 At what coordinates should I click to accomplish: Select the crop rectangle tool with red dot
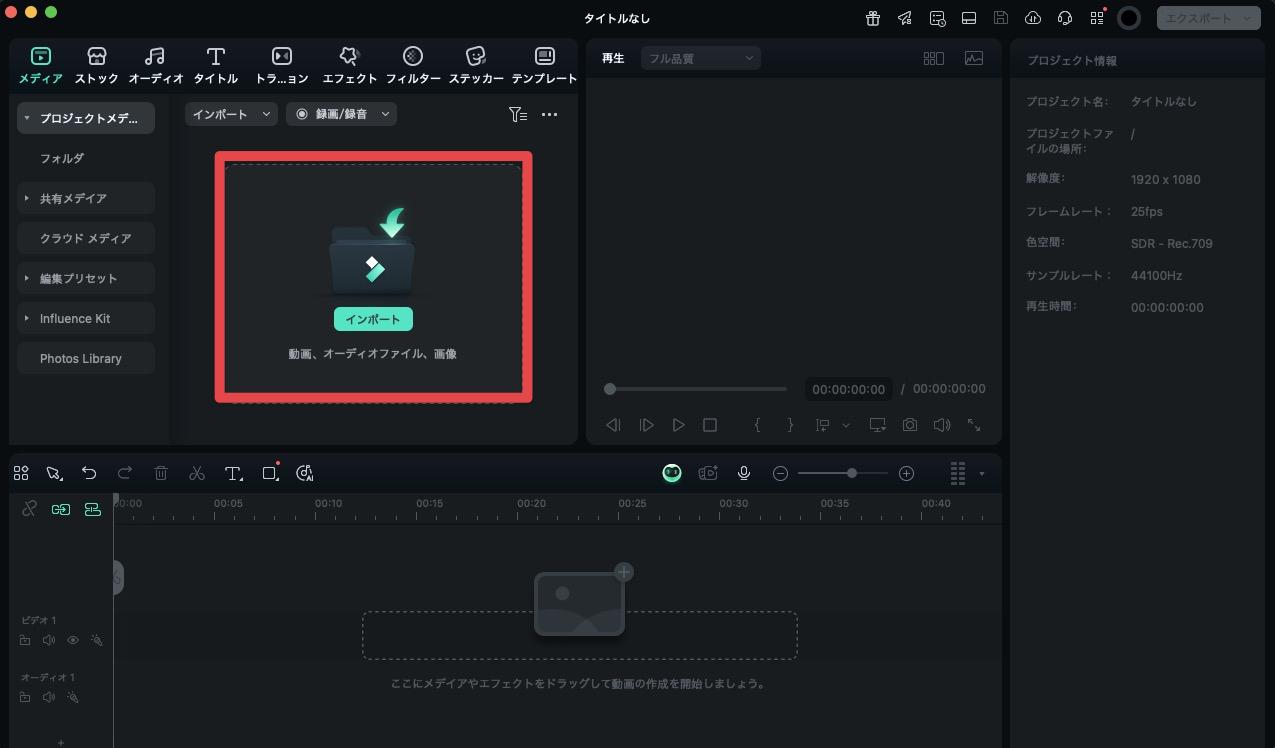point(270,473)
